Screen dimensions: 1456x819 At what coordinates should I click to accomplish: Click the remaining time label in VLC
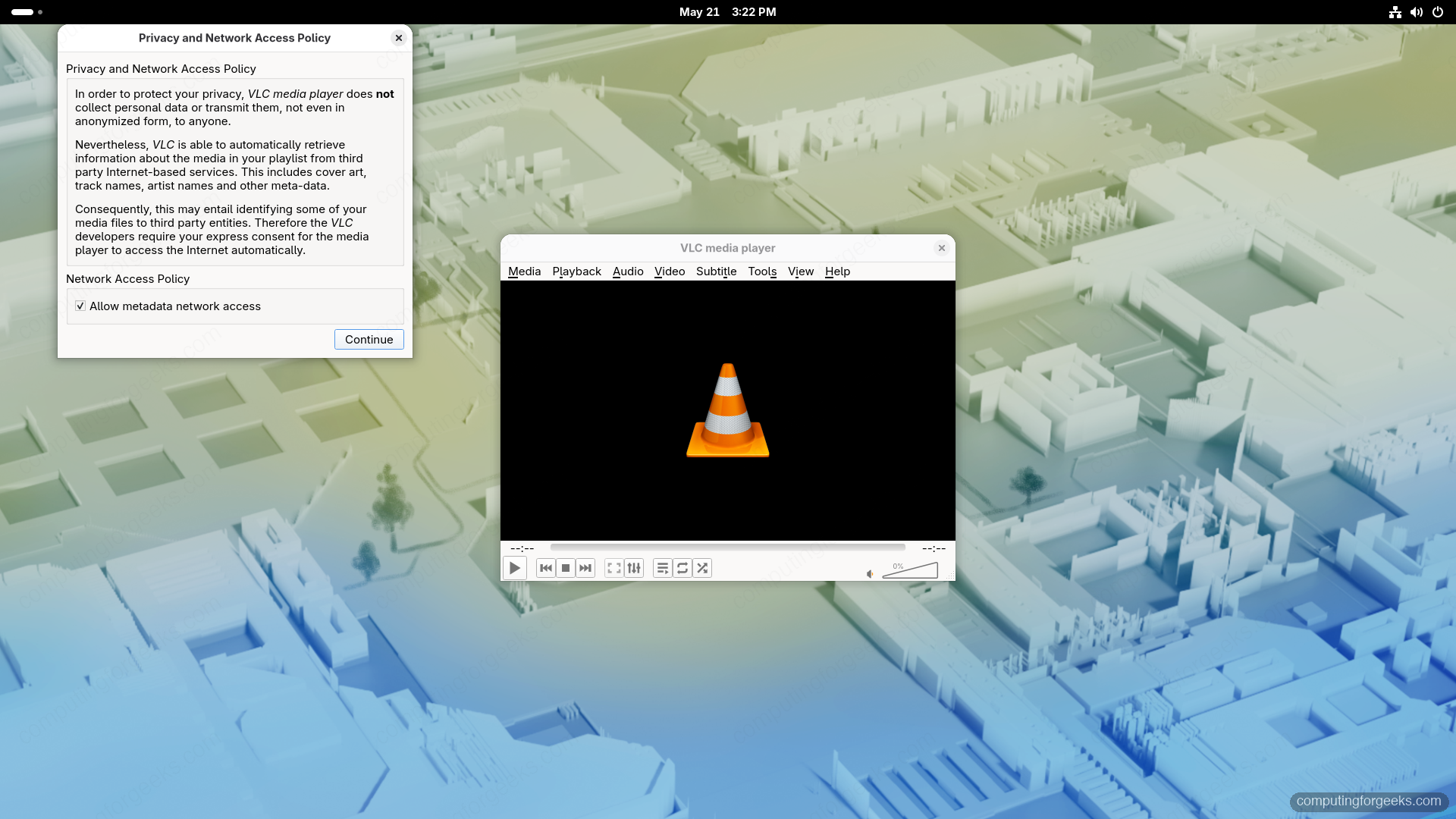click(x=934, y=548)
